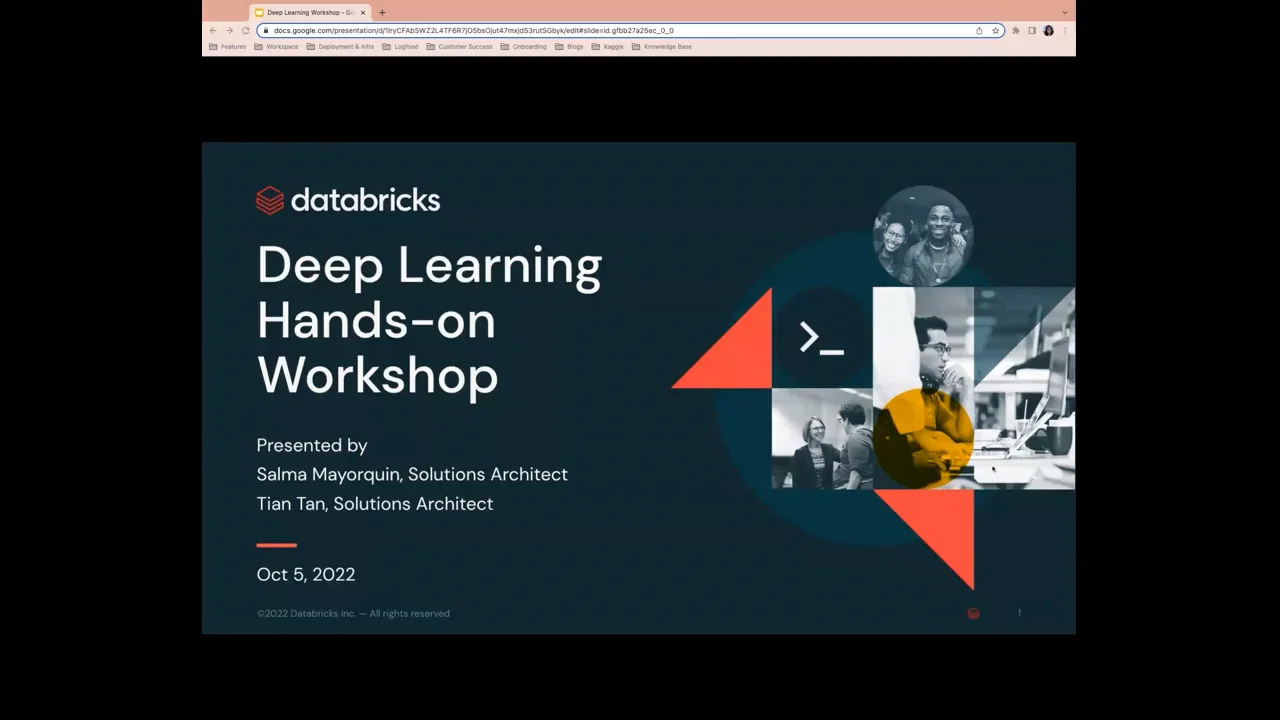1280x720 pixels.
Task: Open a new browser tab
Action: pos(382,13)
